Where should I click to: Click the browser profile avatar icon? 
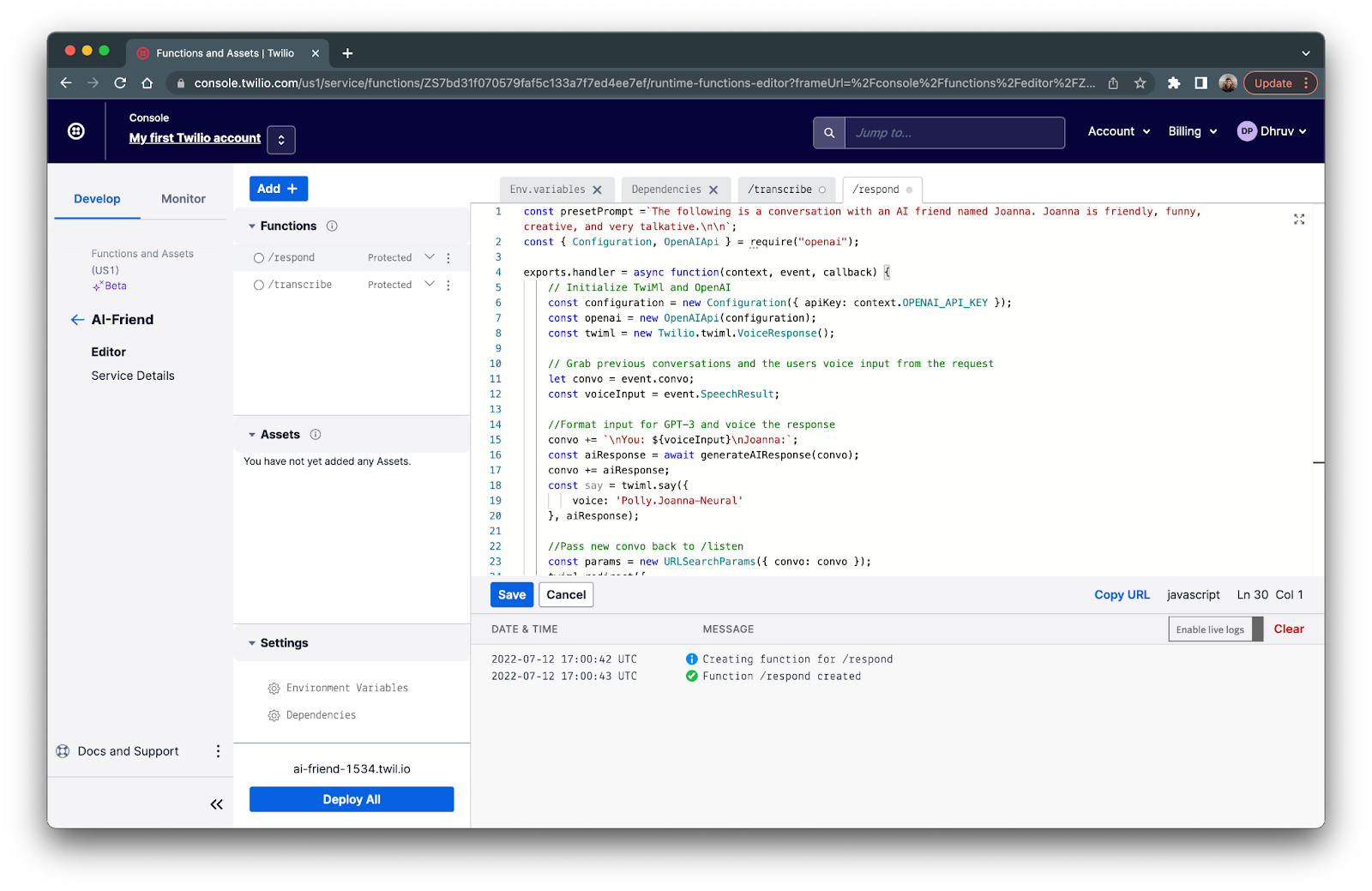coord(1228,83)
